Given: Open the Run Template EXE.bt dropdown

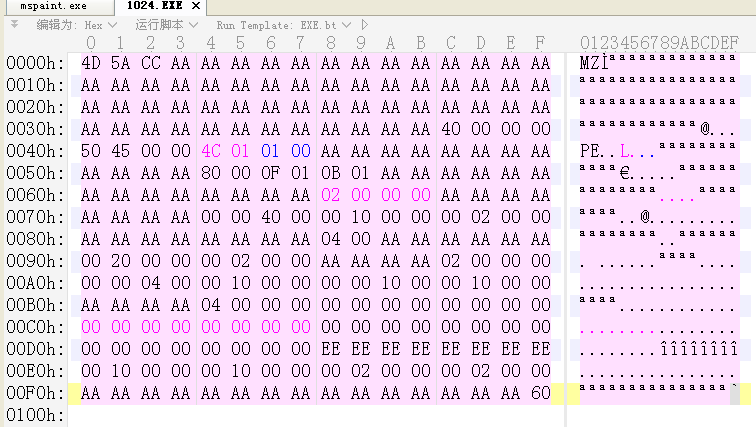Looking at the screenshot, I should click(284, 25).
